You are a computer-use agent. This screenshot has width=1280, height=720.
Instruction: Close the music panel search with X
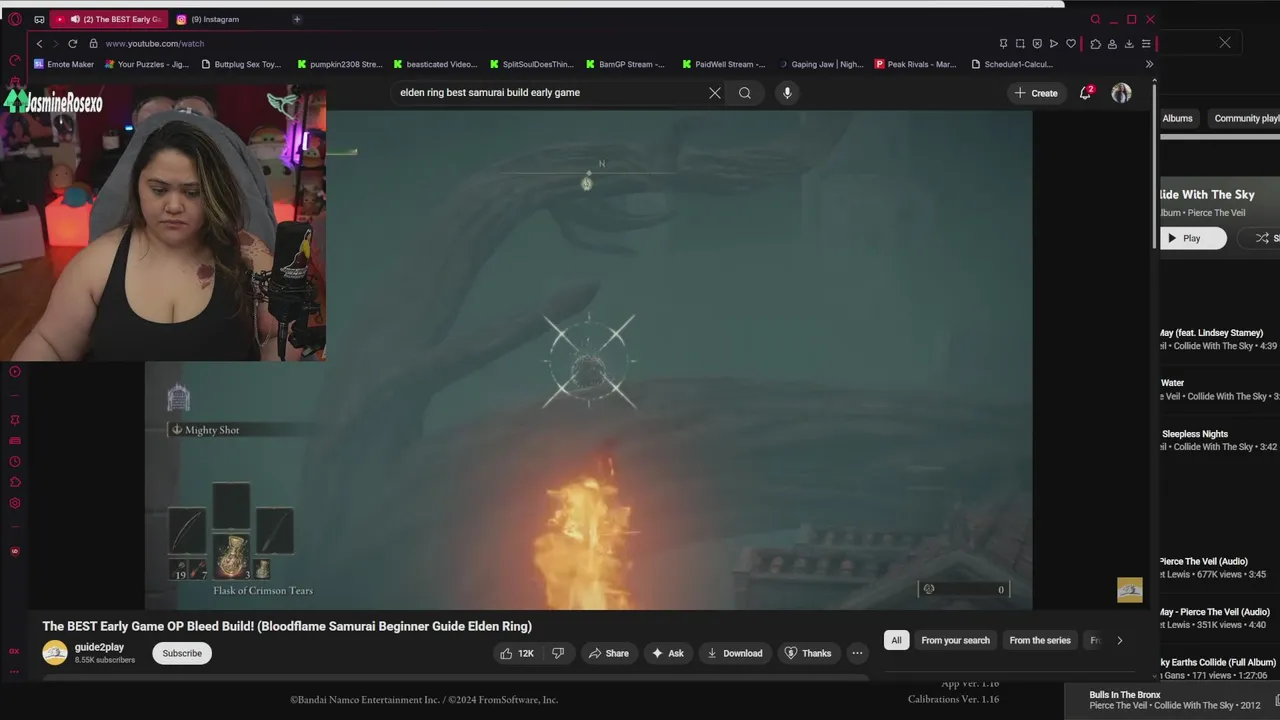[x=1225, y=43]
